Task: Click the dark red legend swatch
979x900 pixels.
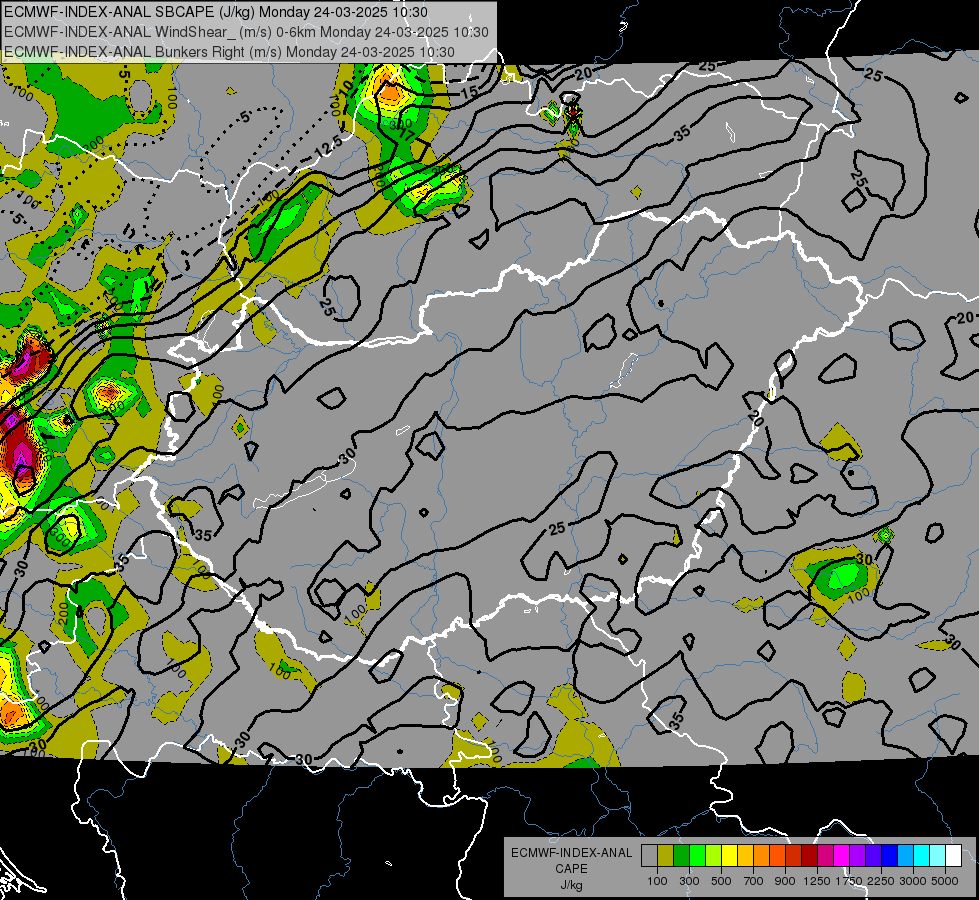Action: [810, 855]
